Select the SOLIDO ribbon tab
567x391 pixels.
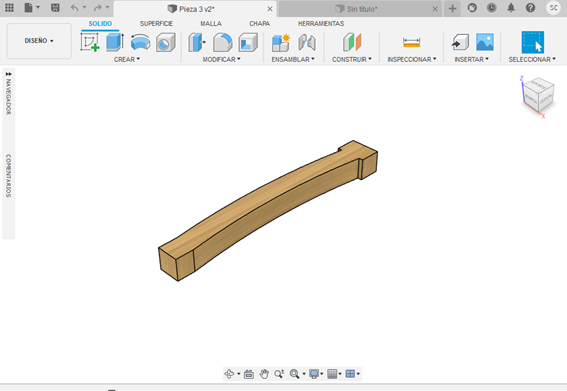(x=100, y=24)
